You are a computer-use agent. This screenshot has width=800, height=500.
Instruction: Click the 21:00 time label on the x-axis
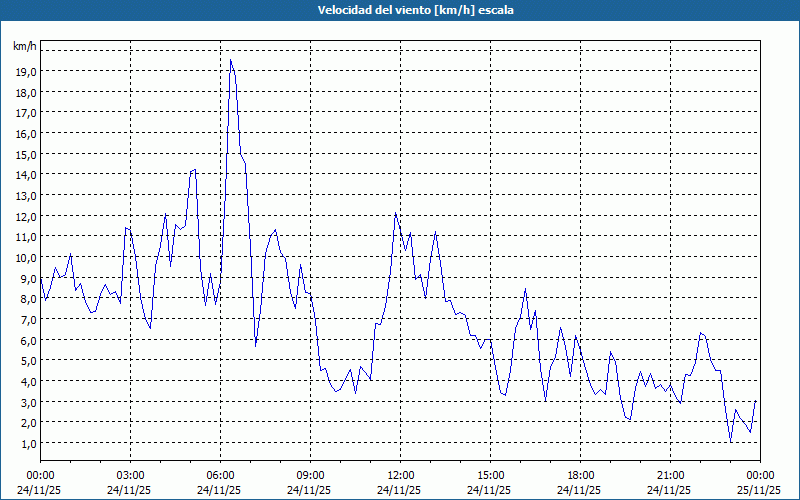pos(670,475)
